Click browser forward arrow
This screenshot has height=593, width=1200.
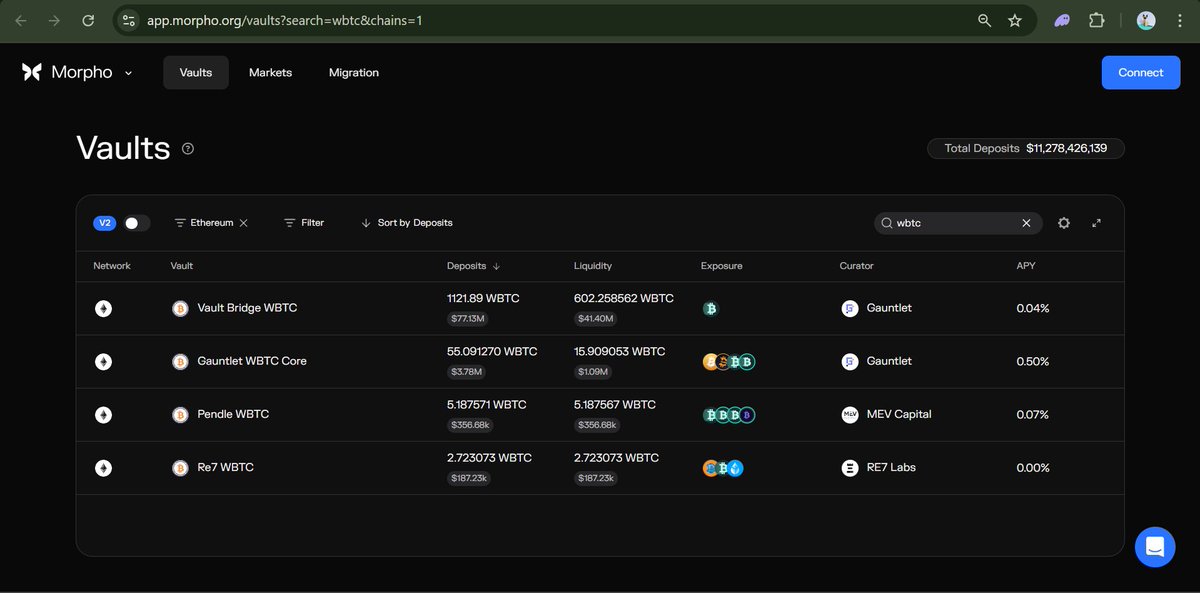click(x=54, y=20)
